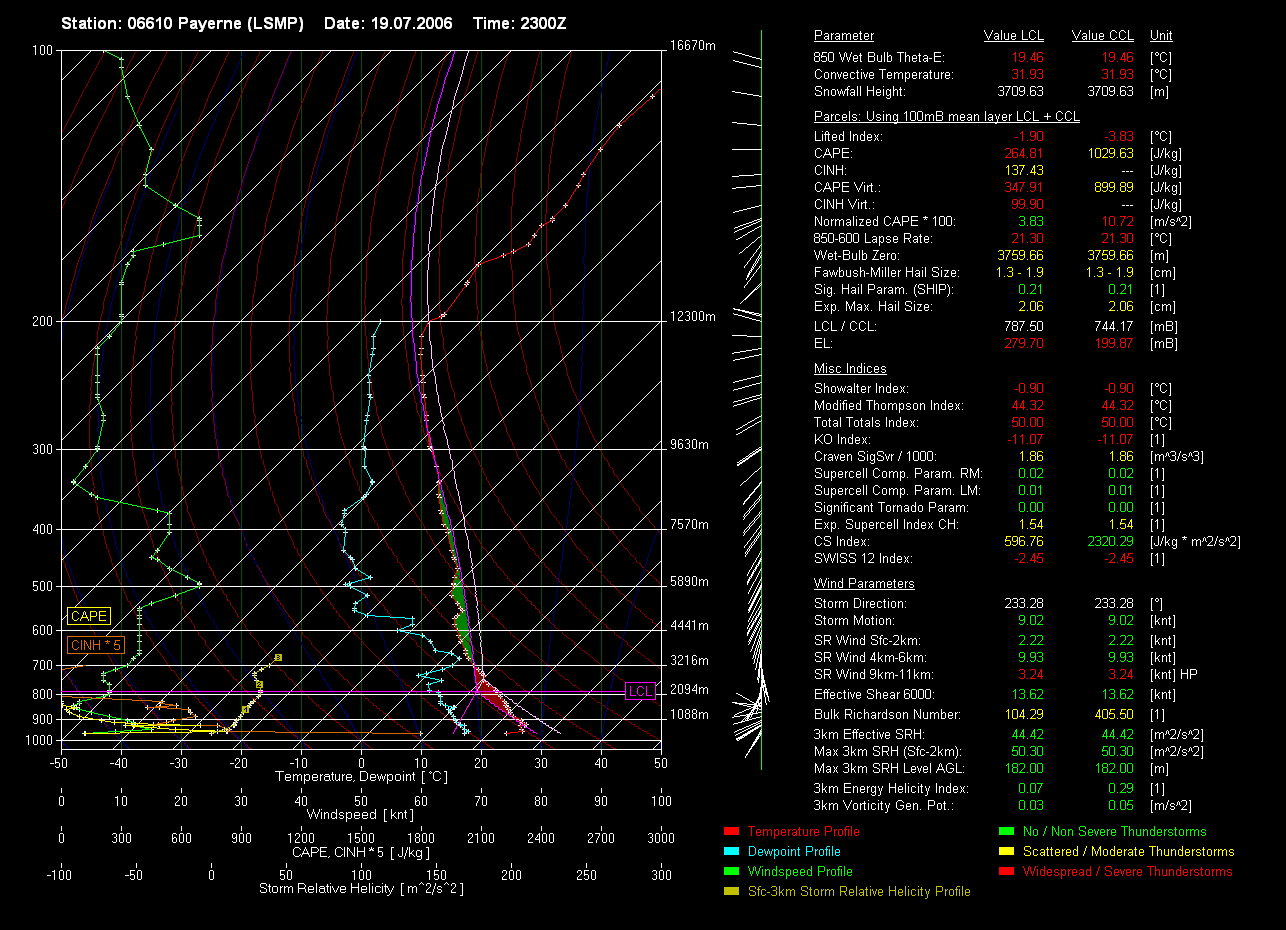Screen dimensions: 1286x930
Task: Select the Value CCL column header
Action: [x=1102, y=36]
